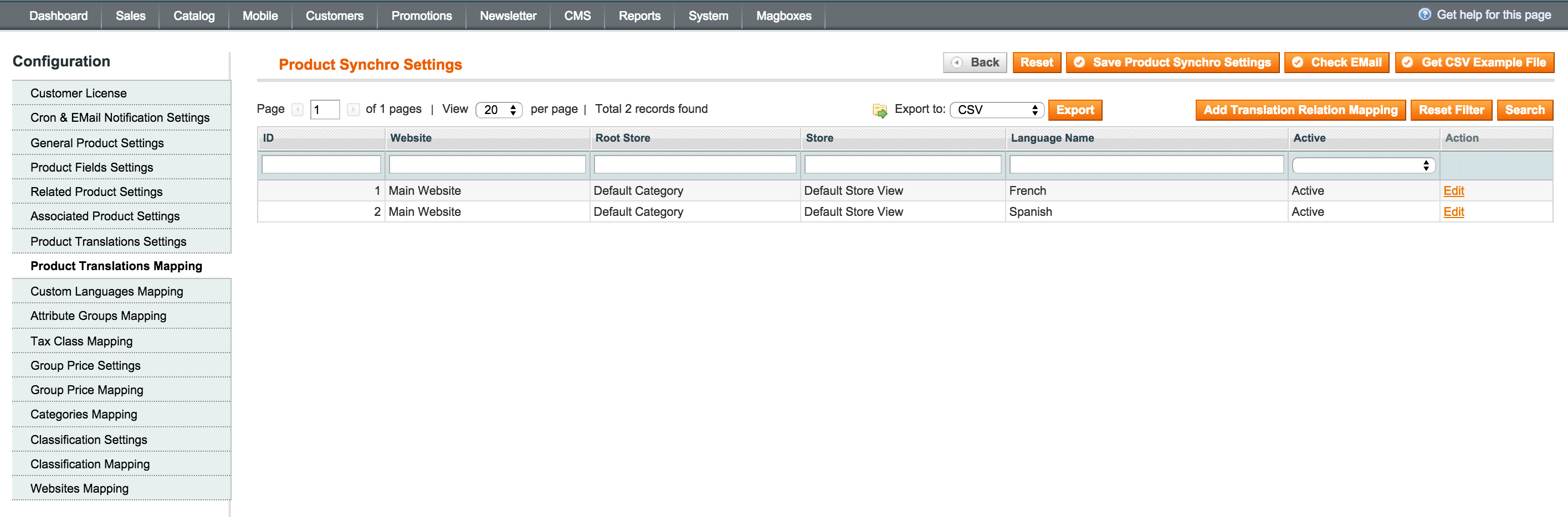Open Related Product Settings
This screenshot has height=517, width=1568.
(x=121, y=192)
